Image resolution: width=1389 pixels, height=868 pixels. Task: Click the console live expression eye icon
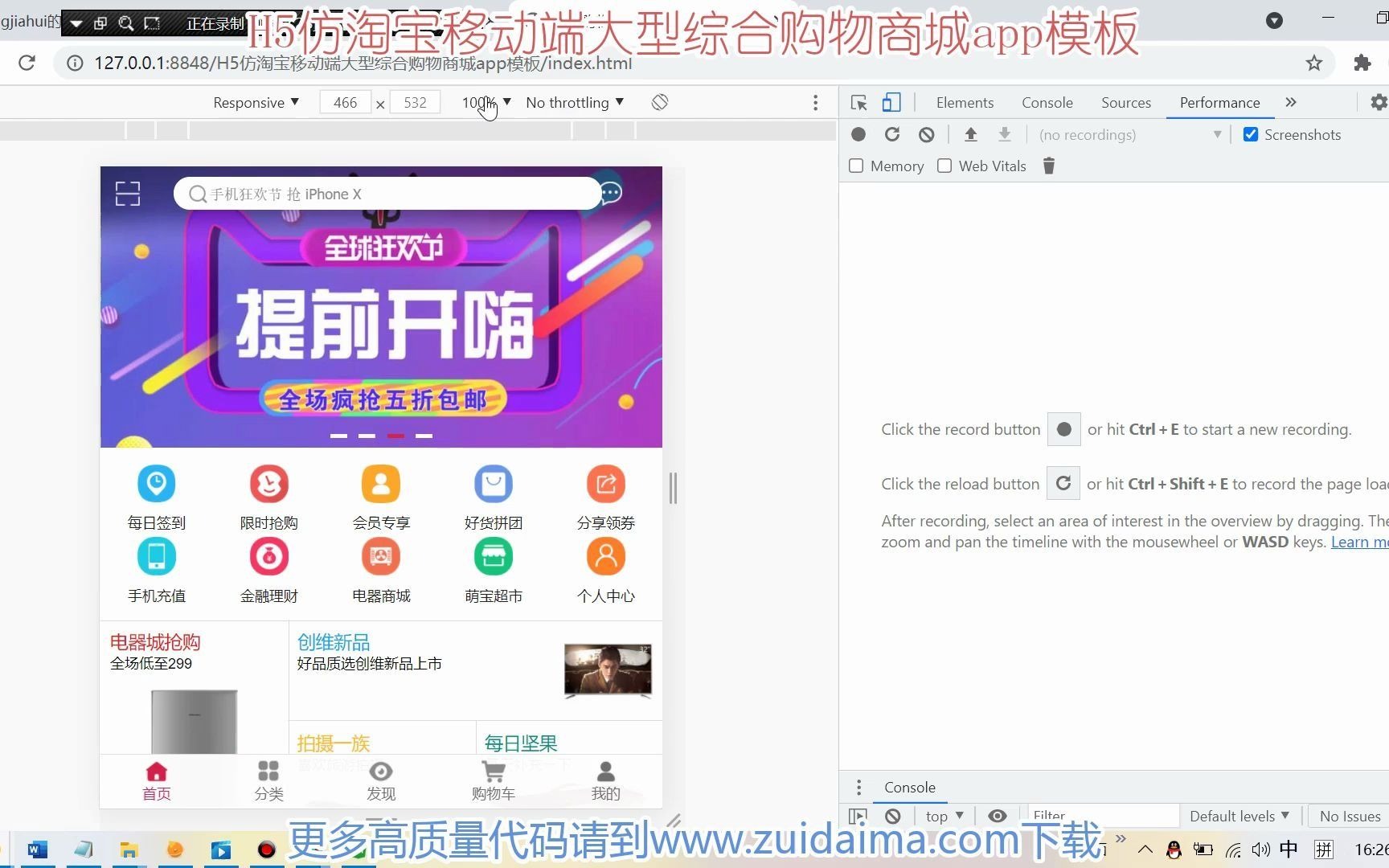998,816
